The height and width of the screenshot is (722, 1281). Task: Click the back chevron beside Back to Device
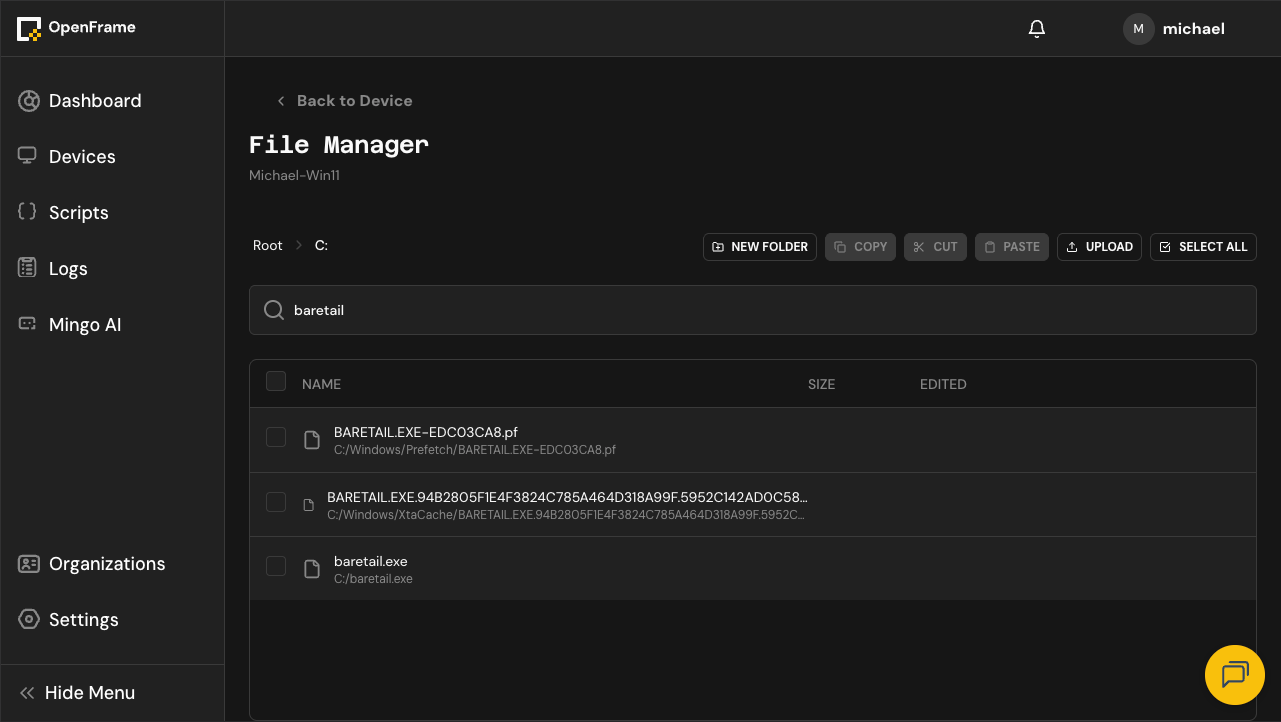tap(281, 101)
